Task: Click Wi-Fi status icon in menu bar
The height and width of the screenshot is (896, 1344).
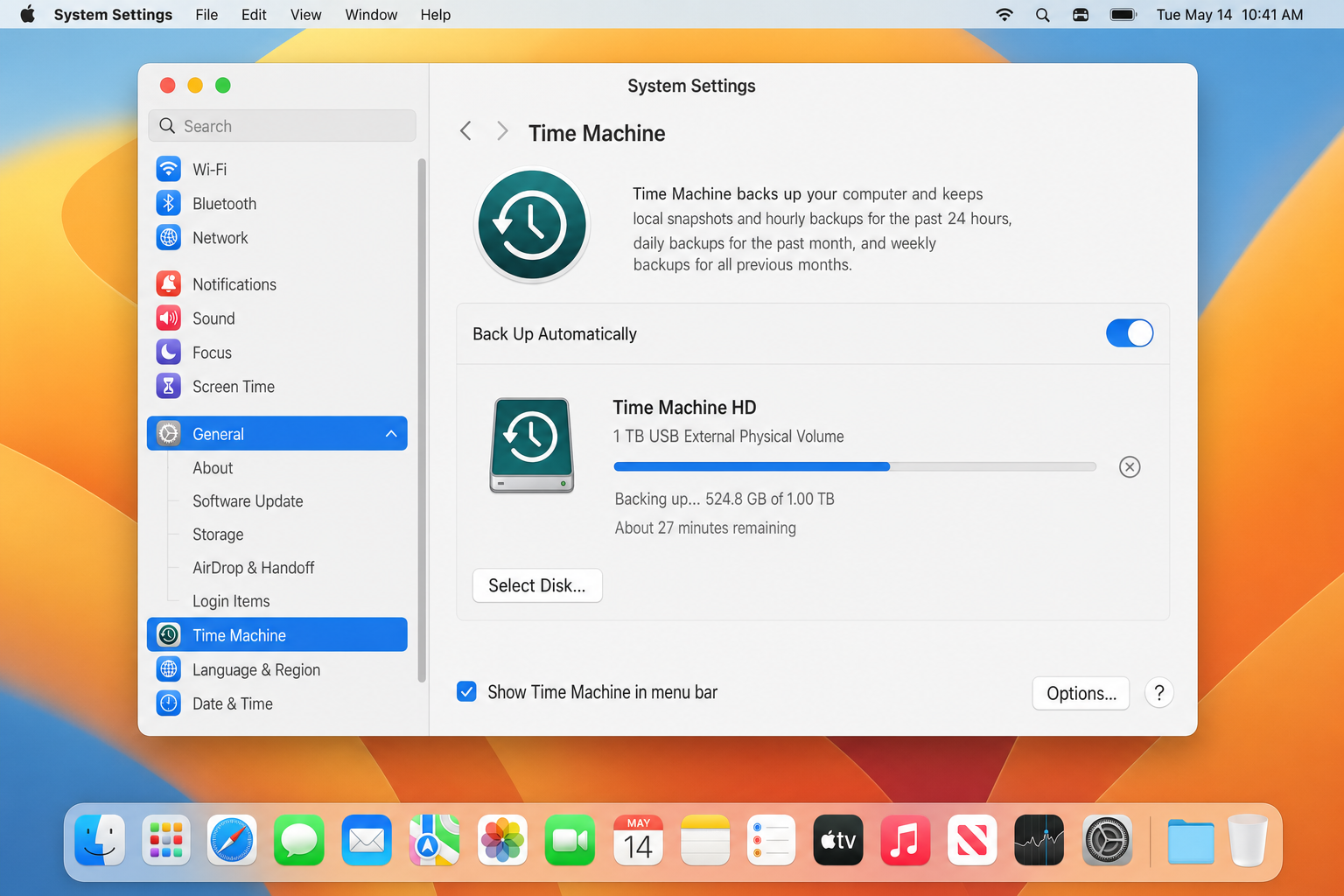Action: (1004, 15)
